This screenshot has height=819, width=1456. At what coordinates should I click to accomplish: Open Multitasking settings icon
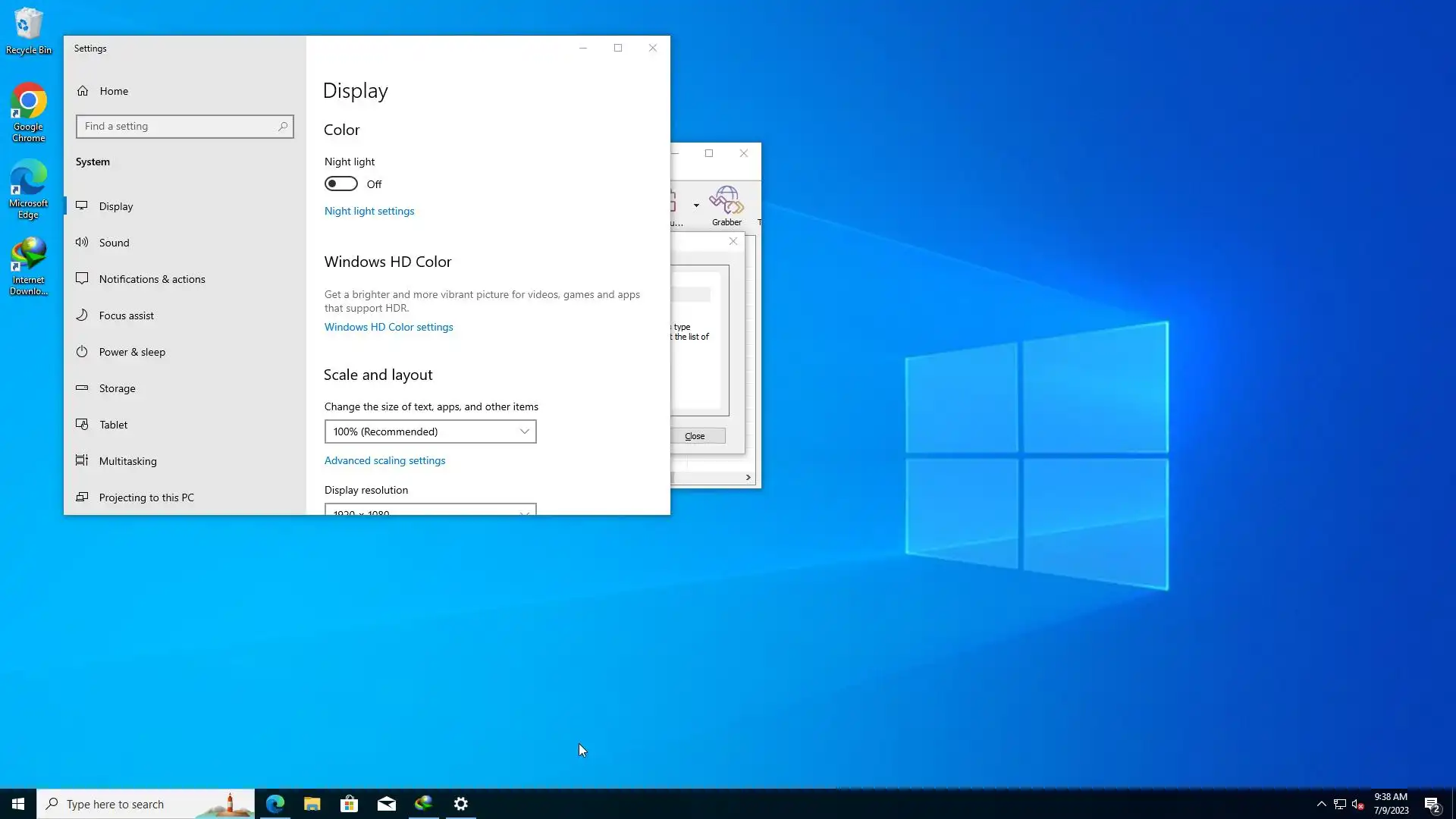82,460
